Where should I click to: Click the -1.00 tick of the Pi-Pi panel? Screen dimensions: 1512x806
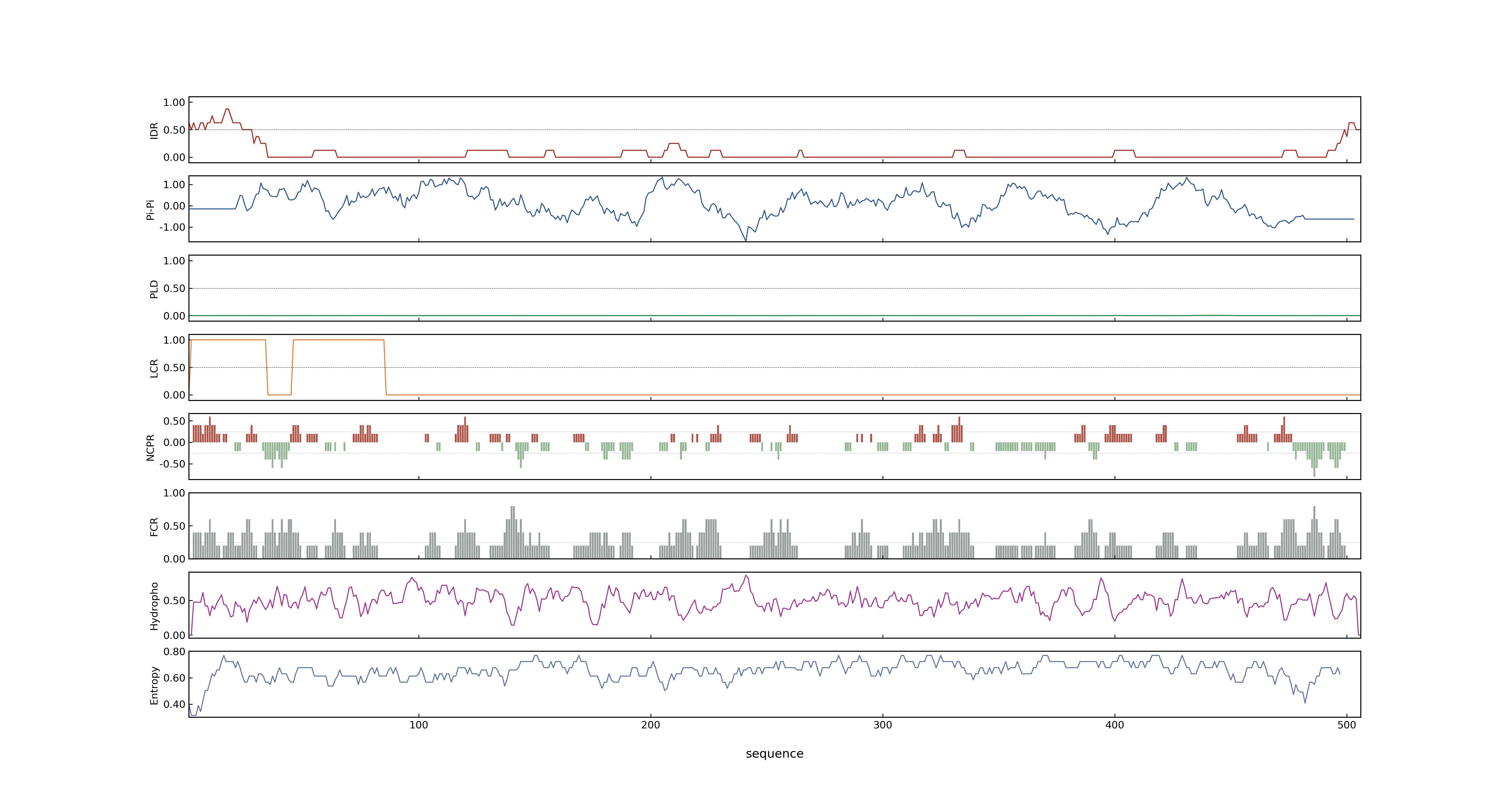click(172, 228)
